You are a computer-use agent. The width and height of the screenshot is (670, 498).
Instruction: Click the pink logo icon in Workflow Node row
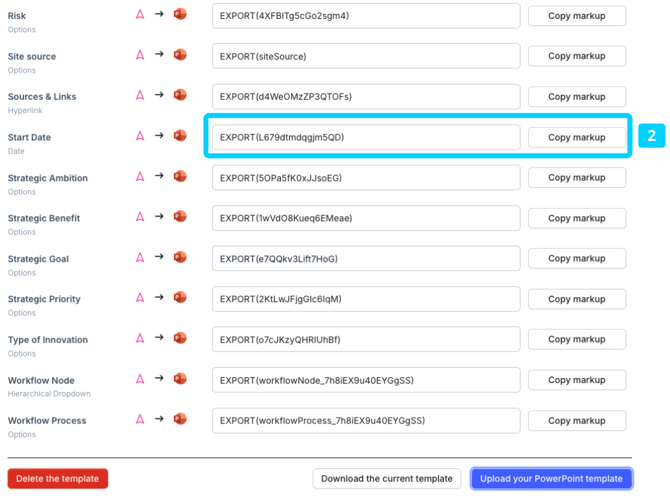pos(140,379)
